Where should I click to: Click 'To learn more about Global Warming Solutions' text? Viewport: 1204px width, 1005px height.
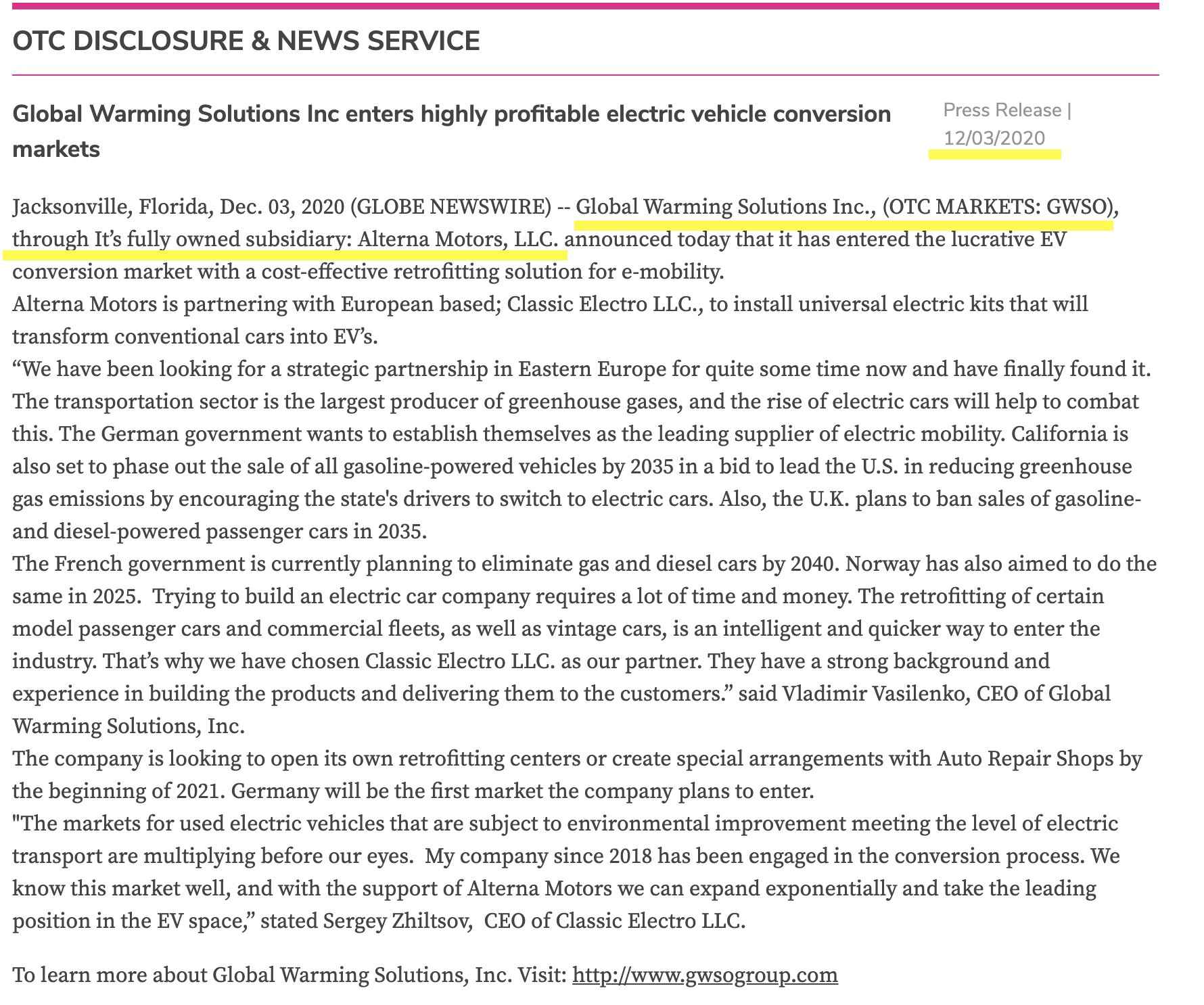point(261,975)
